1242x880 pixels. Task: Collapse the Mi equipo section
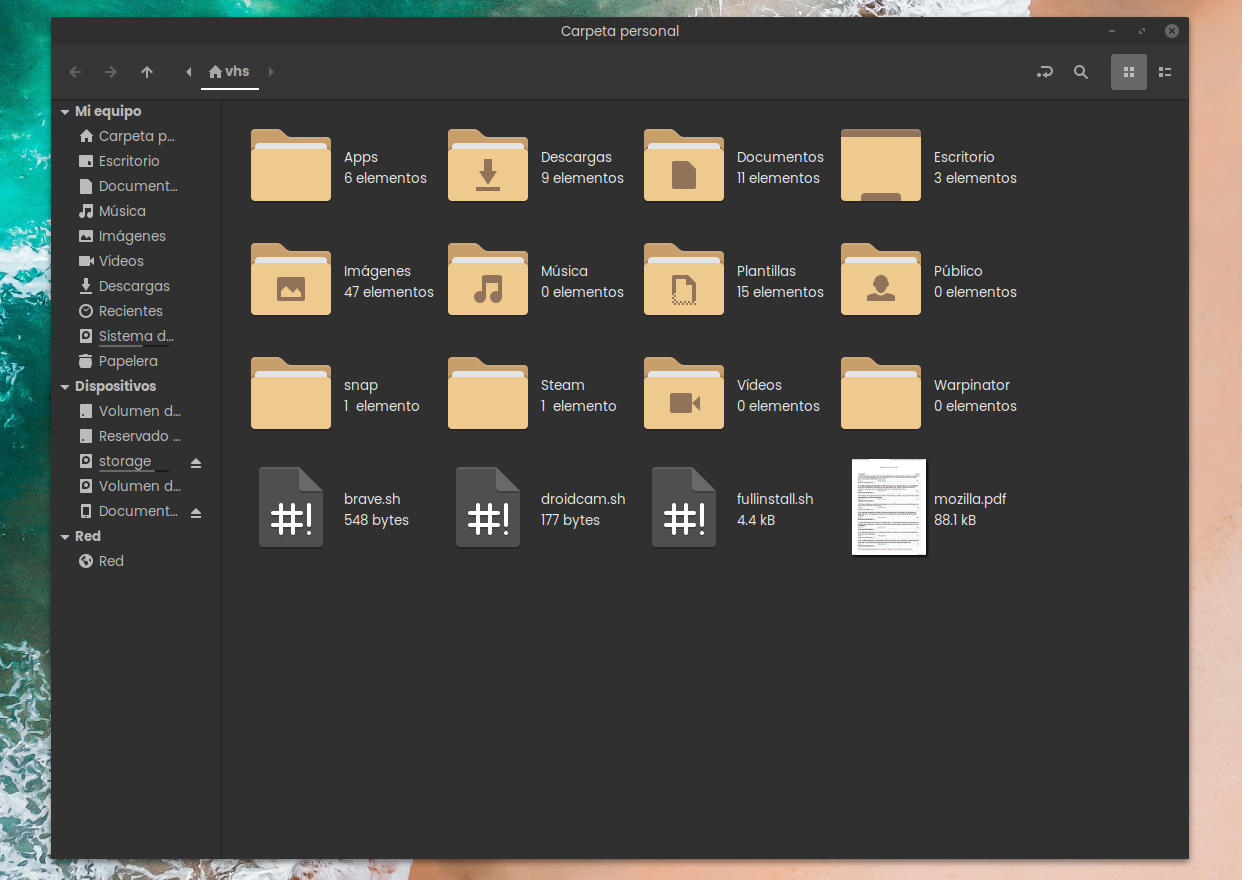65,110
